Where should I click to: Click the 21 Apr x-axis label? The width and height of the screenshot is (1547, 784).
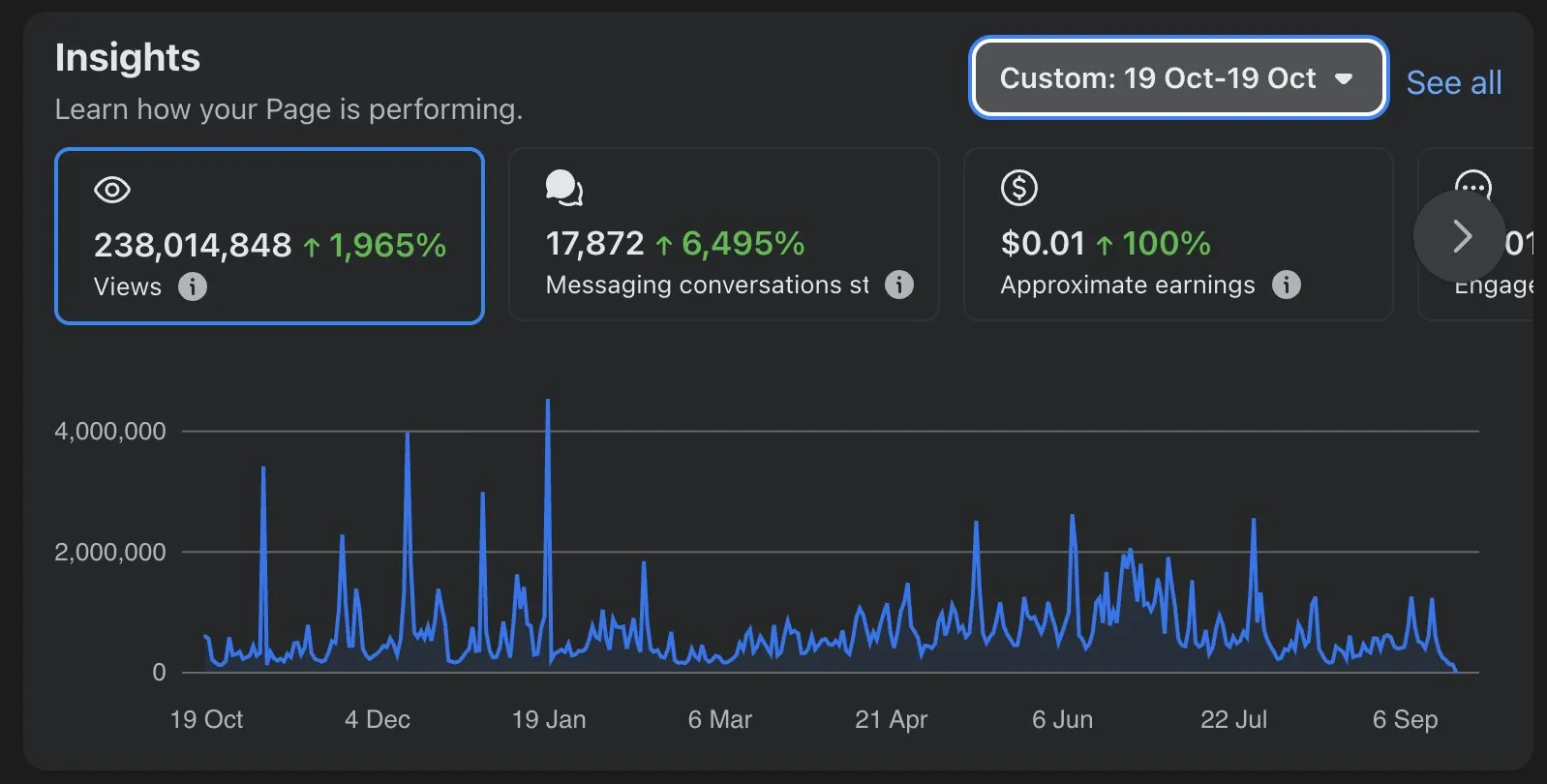891,719
